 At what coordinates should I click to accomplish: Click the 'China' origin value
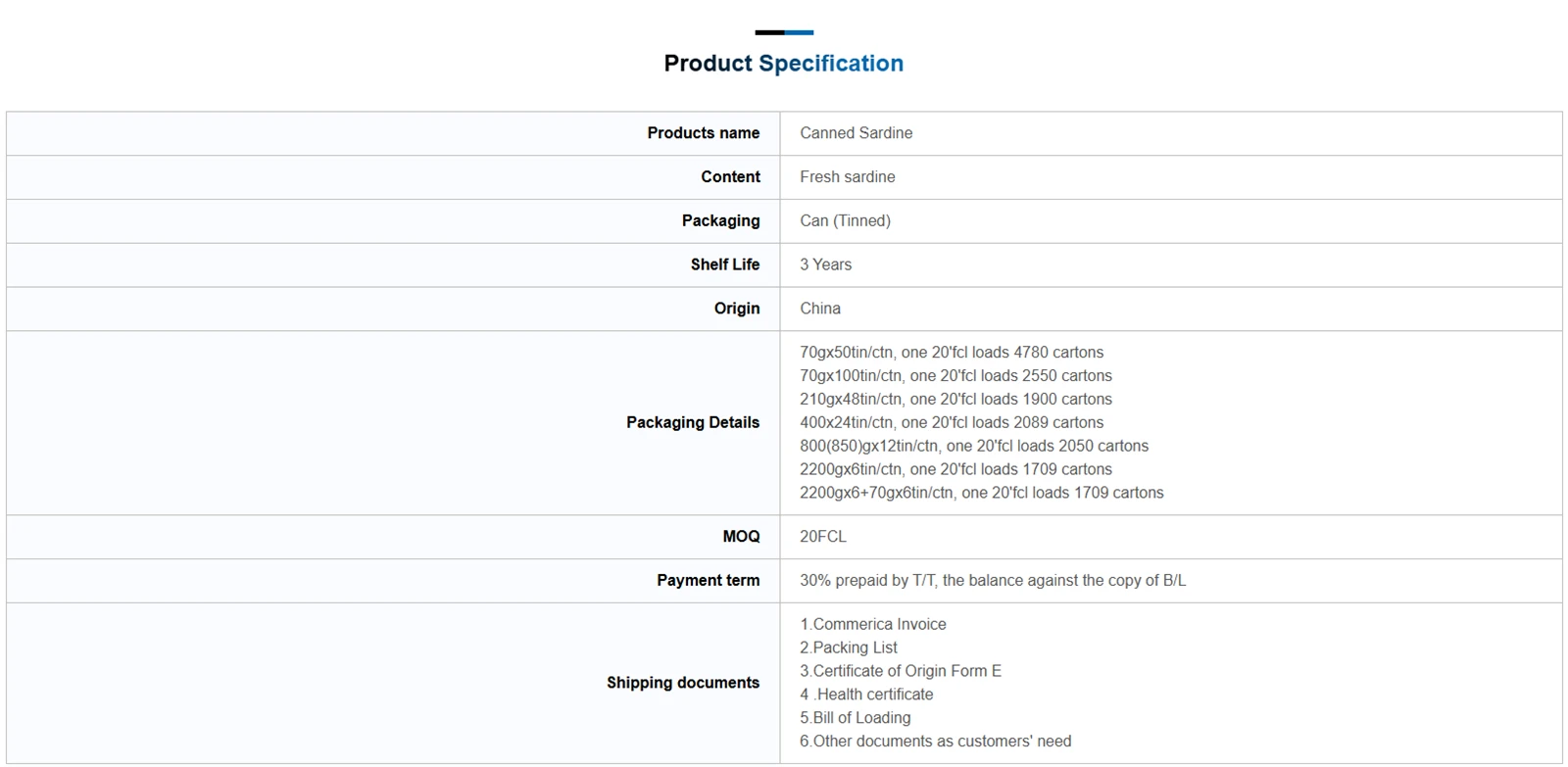tap(820, 309)
